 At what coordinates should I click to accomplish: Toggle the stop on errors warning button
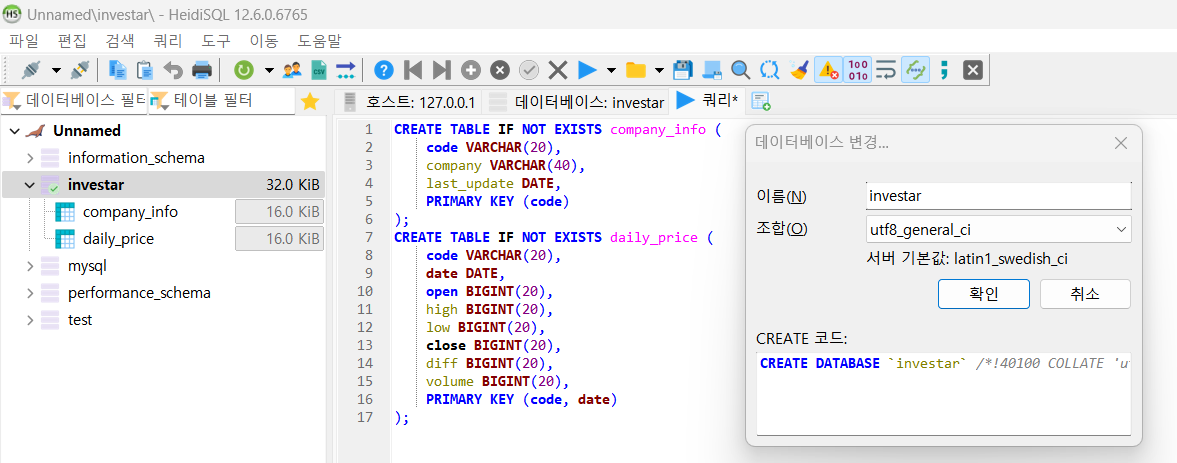(828, 70)
